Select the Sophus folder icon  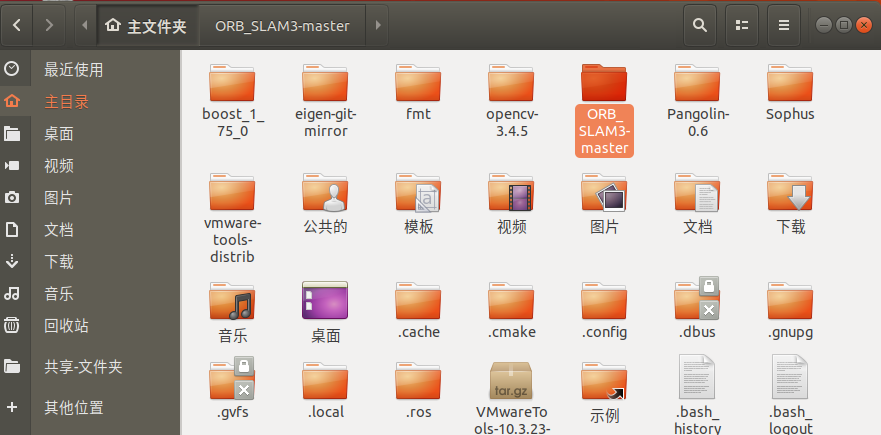[790, 82]
